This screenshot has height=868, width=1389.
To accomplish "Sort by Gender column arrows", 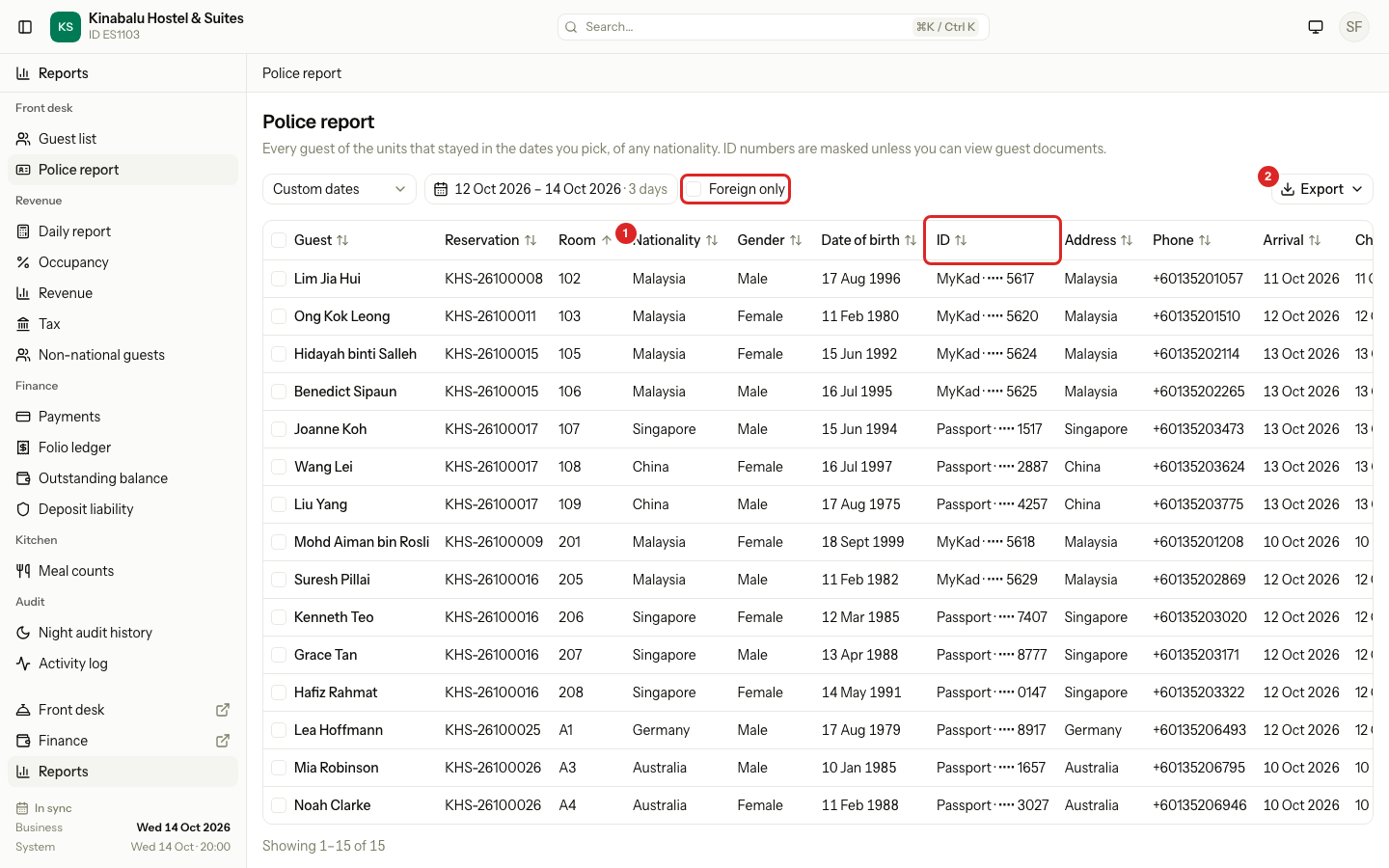I will coord(796,240).
